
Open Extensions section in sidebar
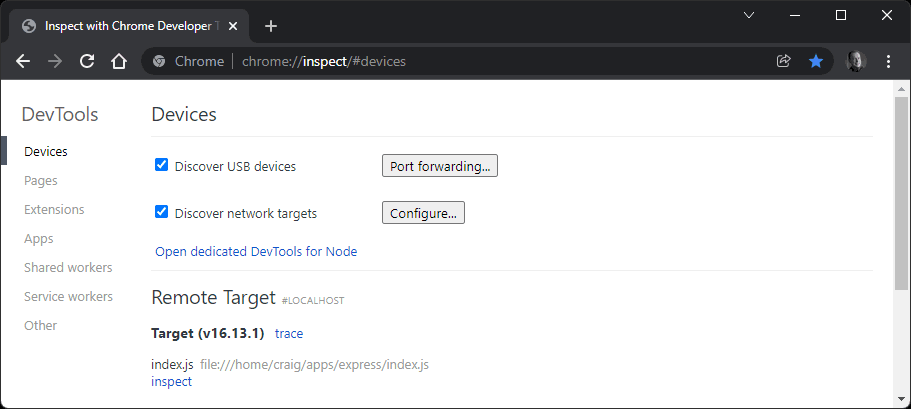(x=54, y=210)
